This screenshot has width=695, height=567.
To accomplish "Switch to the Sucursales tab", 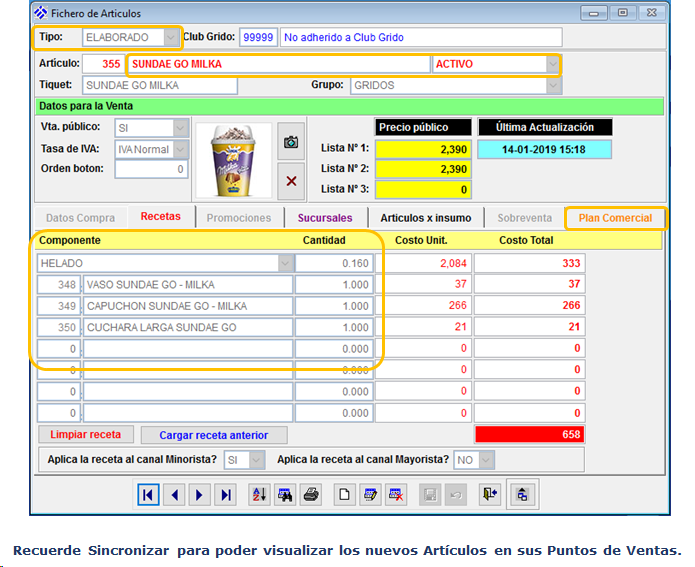I will 325,218.
